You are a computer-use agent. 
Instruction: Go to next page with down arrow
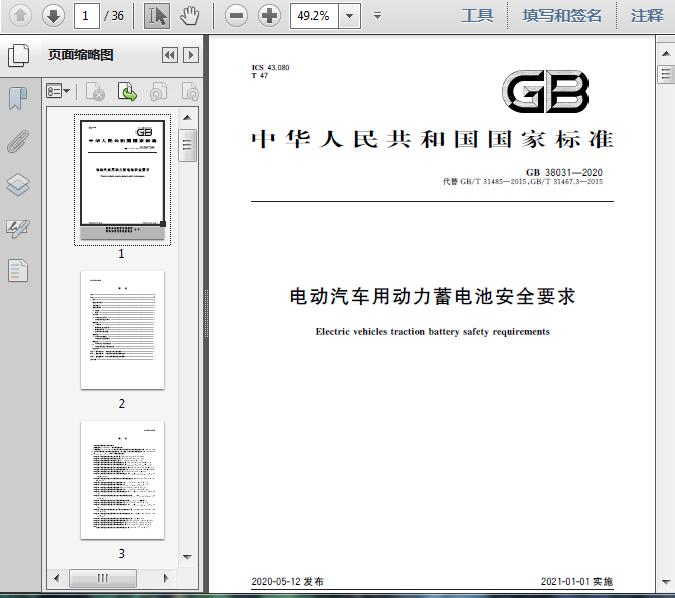pyautogui.click(x=53, y=15)
